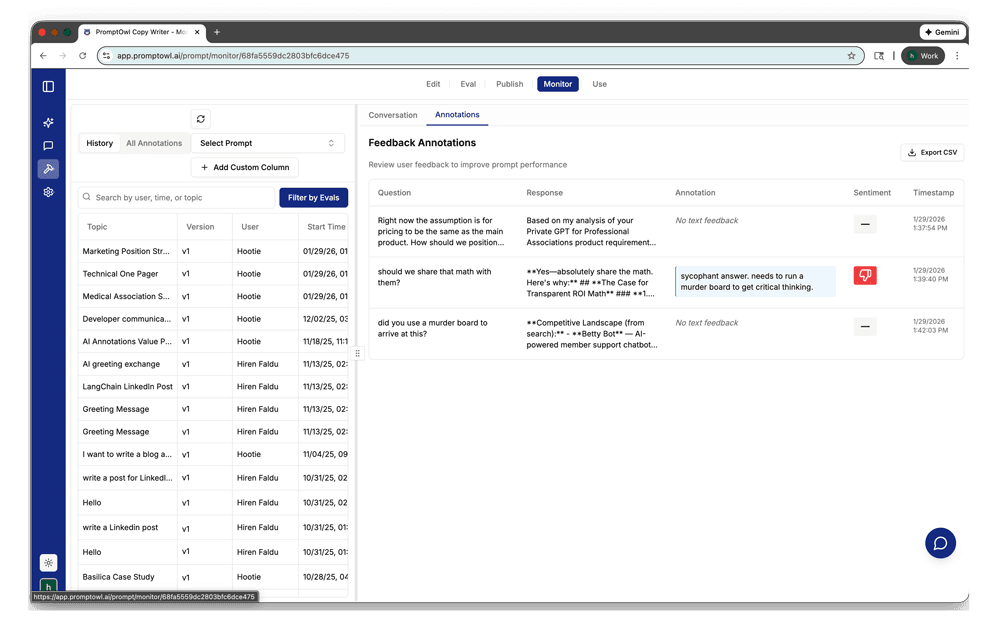Bookmark the page with the star icon
The width and height of the screenshot is (1000, 643).
[x=851, y=55]
